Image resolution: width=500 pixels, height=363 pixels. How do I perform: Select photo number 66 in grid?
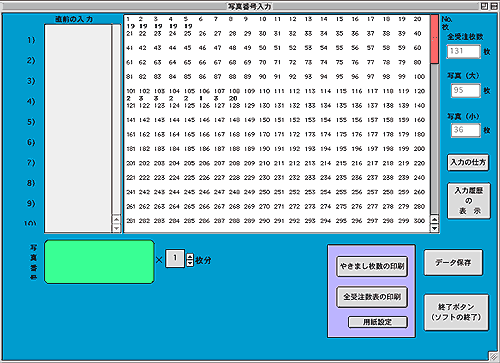coord(203,62)
